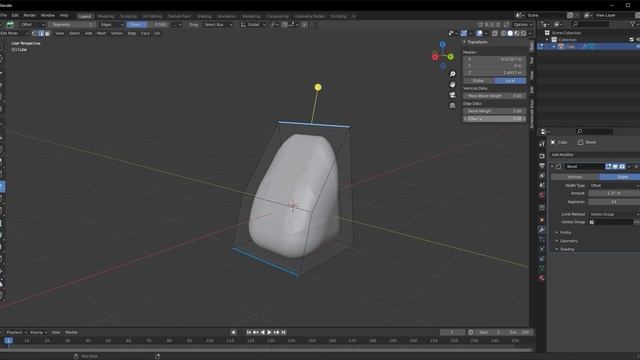Select edge select mode icon
The image size is (640, 360).
[x=41, y=33]
